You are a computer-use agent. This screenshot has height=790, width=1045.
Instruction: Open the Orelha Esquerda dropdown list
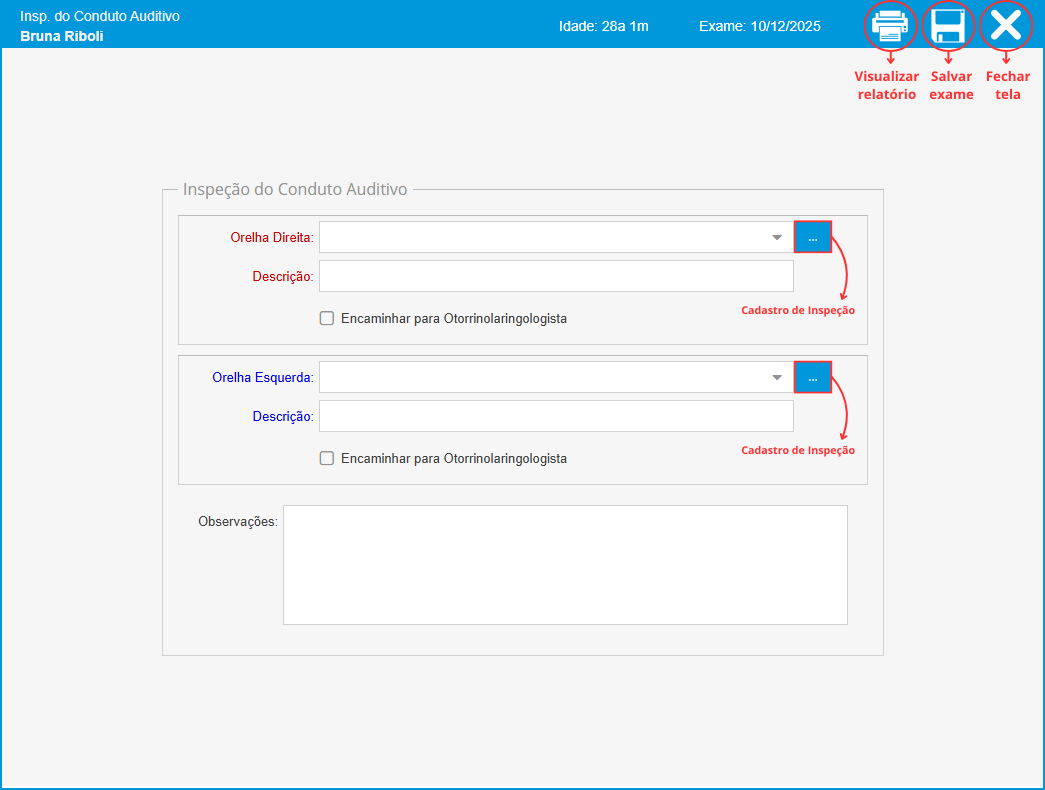(x=777, y=377)
